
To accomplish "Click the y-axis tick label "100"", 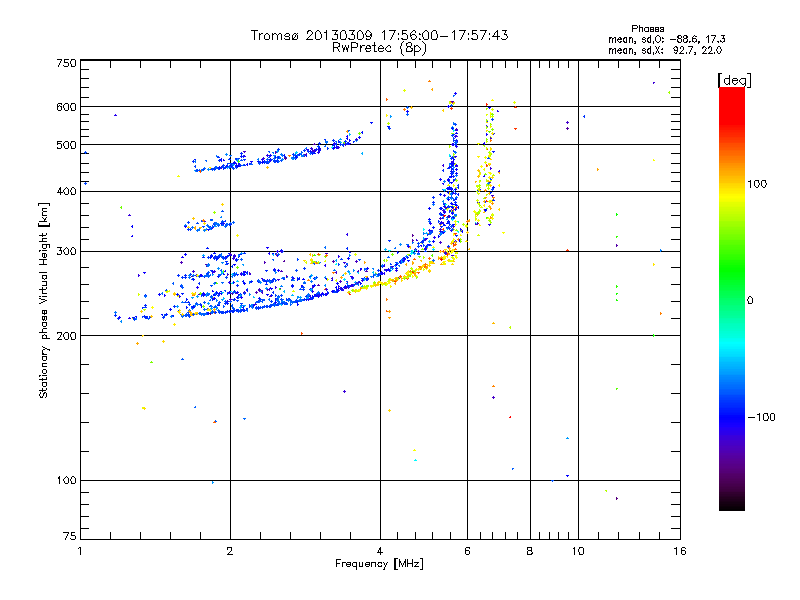I will [x=66, y=480].
